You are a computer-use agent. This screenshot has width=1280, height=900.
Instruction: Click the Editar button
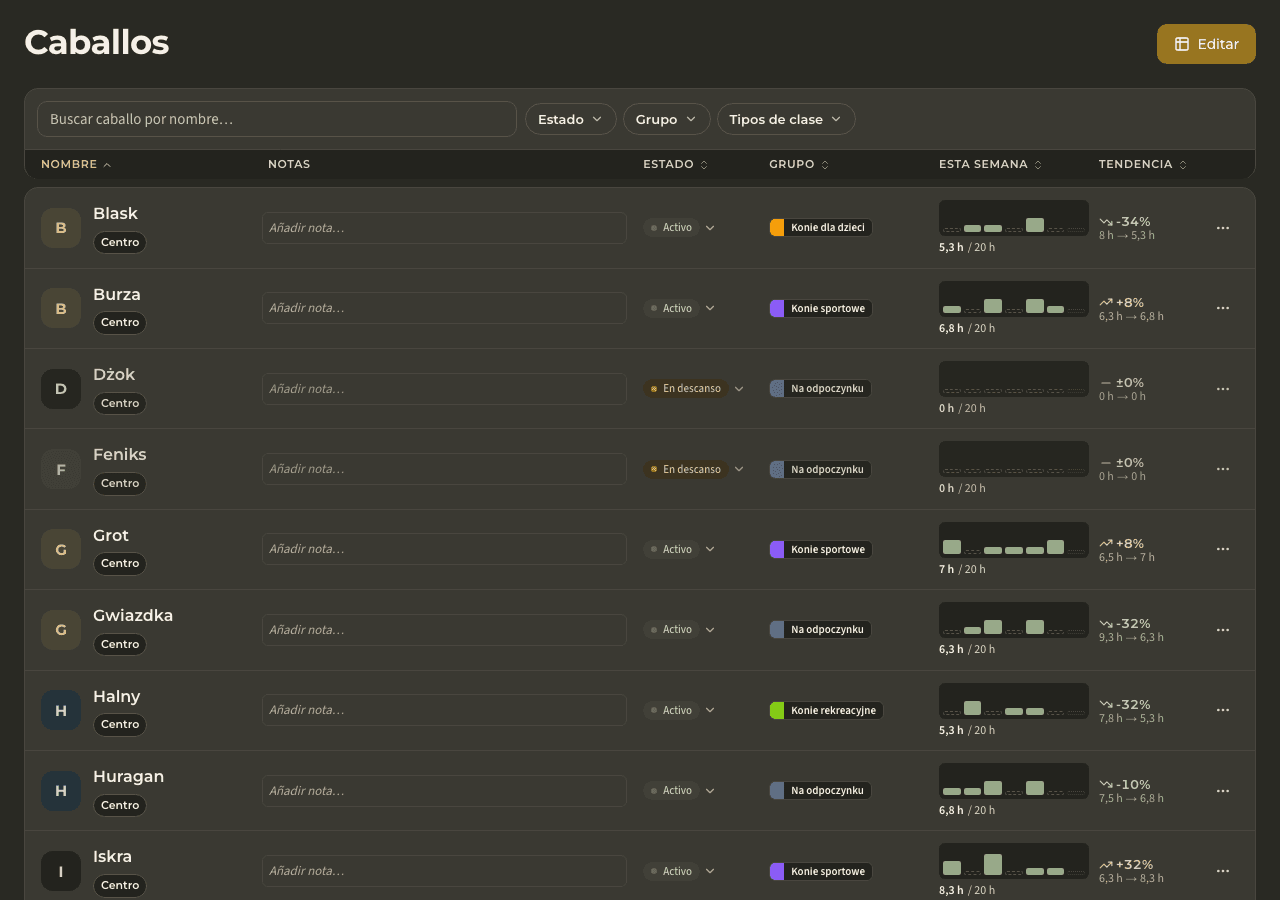[x=1206, y=44]
